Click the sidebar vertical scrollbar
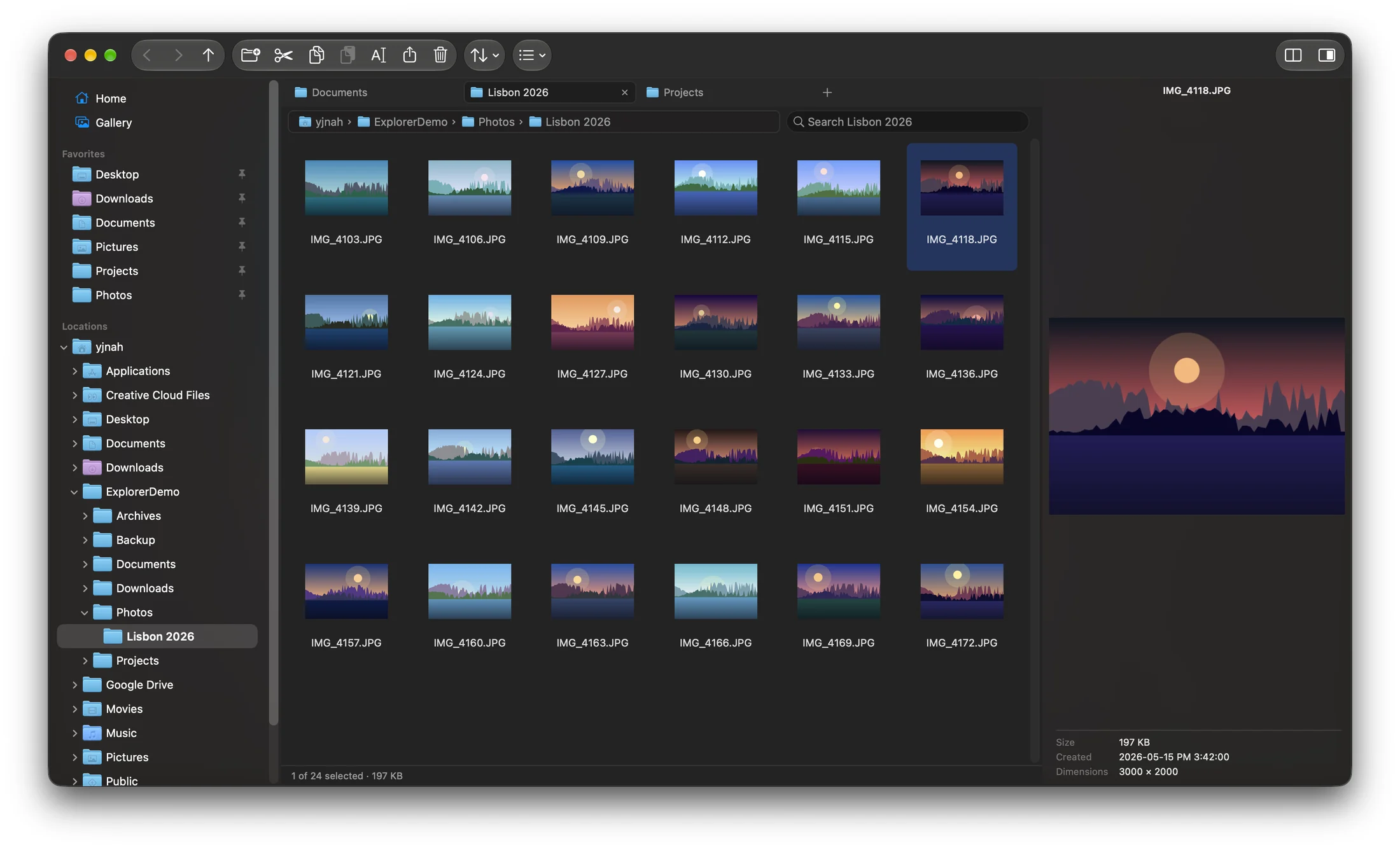 274,402
